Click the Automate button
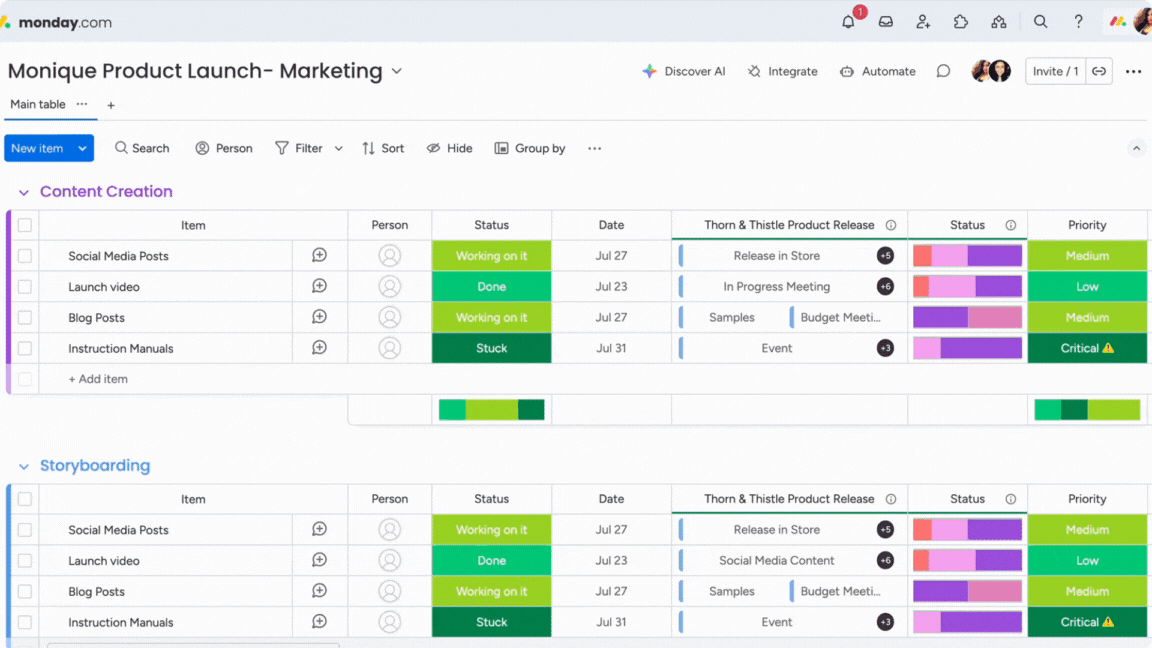 878,71
